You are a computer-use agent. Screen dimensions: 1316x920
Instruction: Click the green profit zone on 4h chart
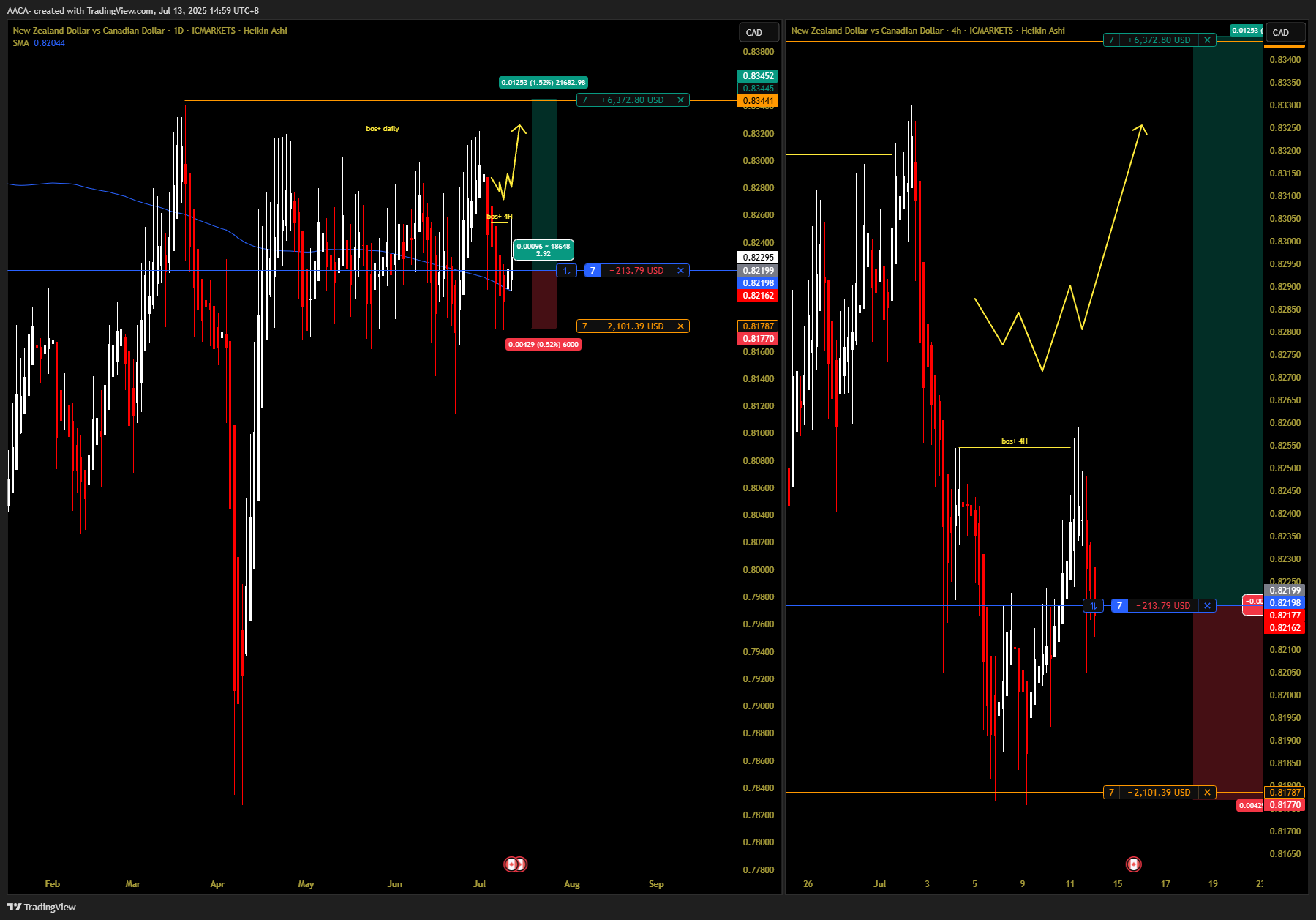point(1228,322)
